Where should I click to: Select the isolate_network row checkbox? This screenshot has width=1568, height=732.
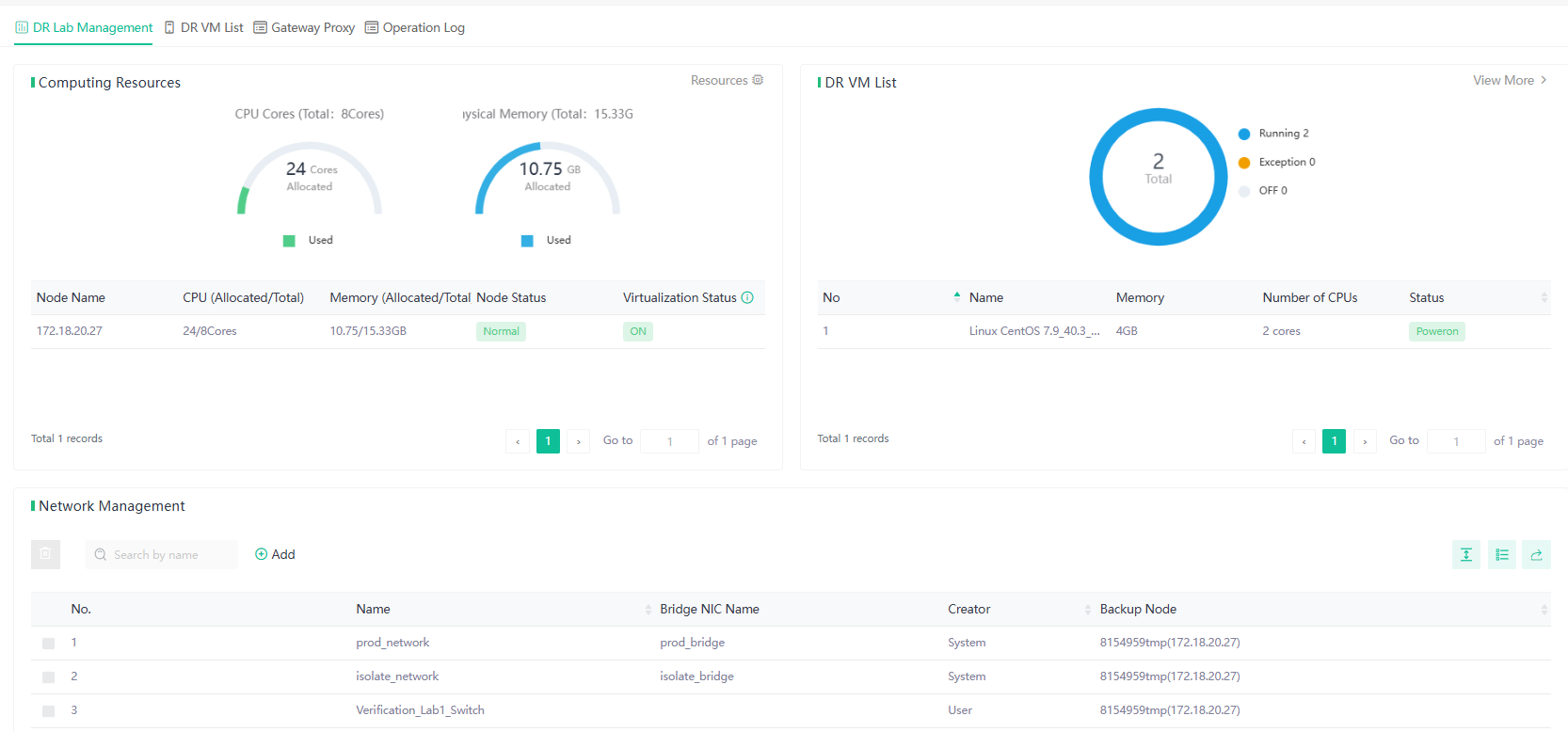click(x=49, y=677)
